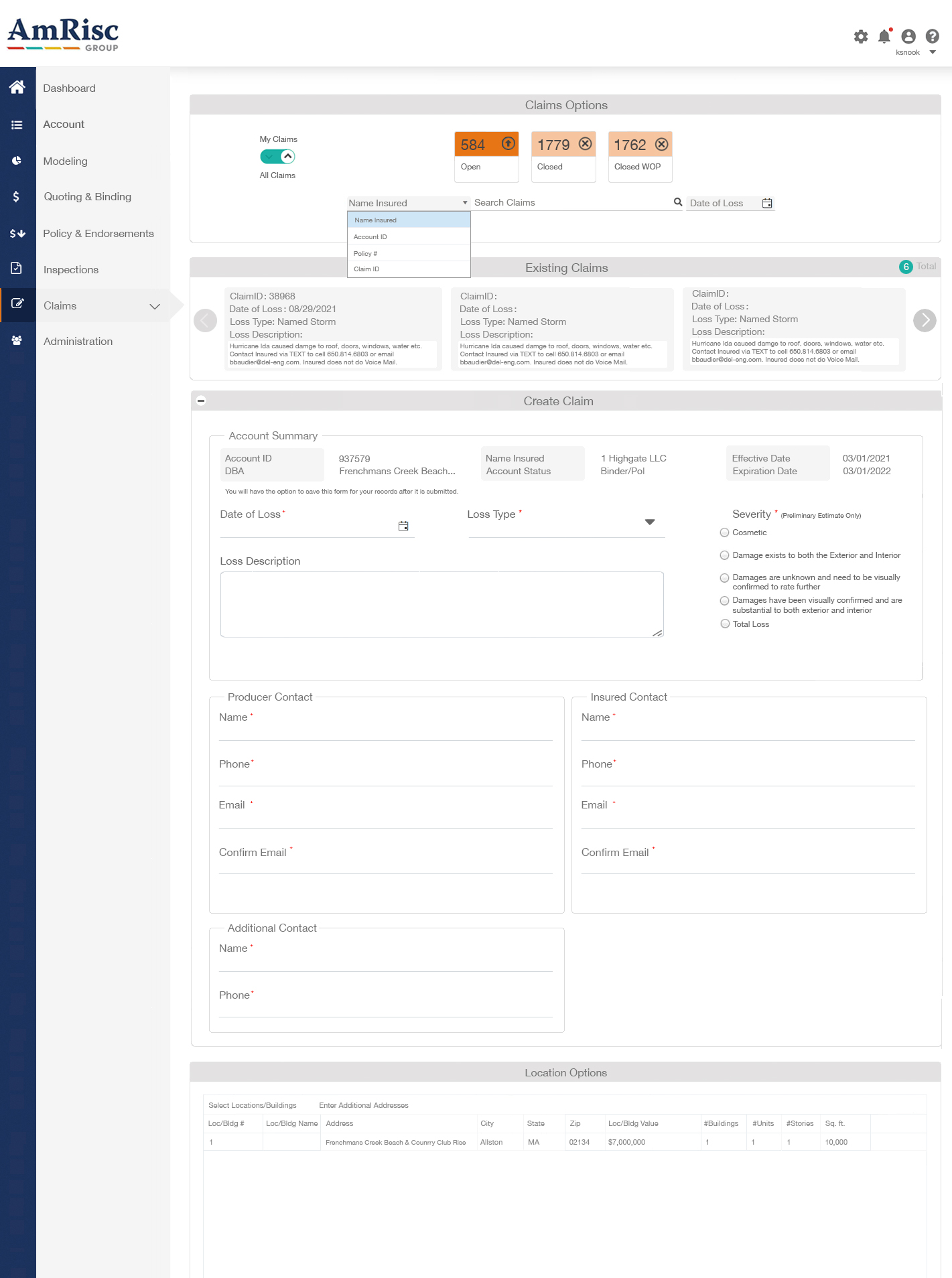
Task: Expand the Claims sidebar menu chevron
Action: coord(155,306)
